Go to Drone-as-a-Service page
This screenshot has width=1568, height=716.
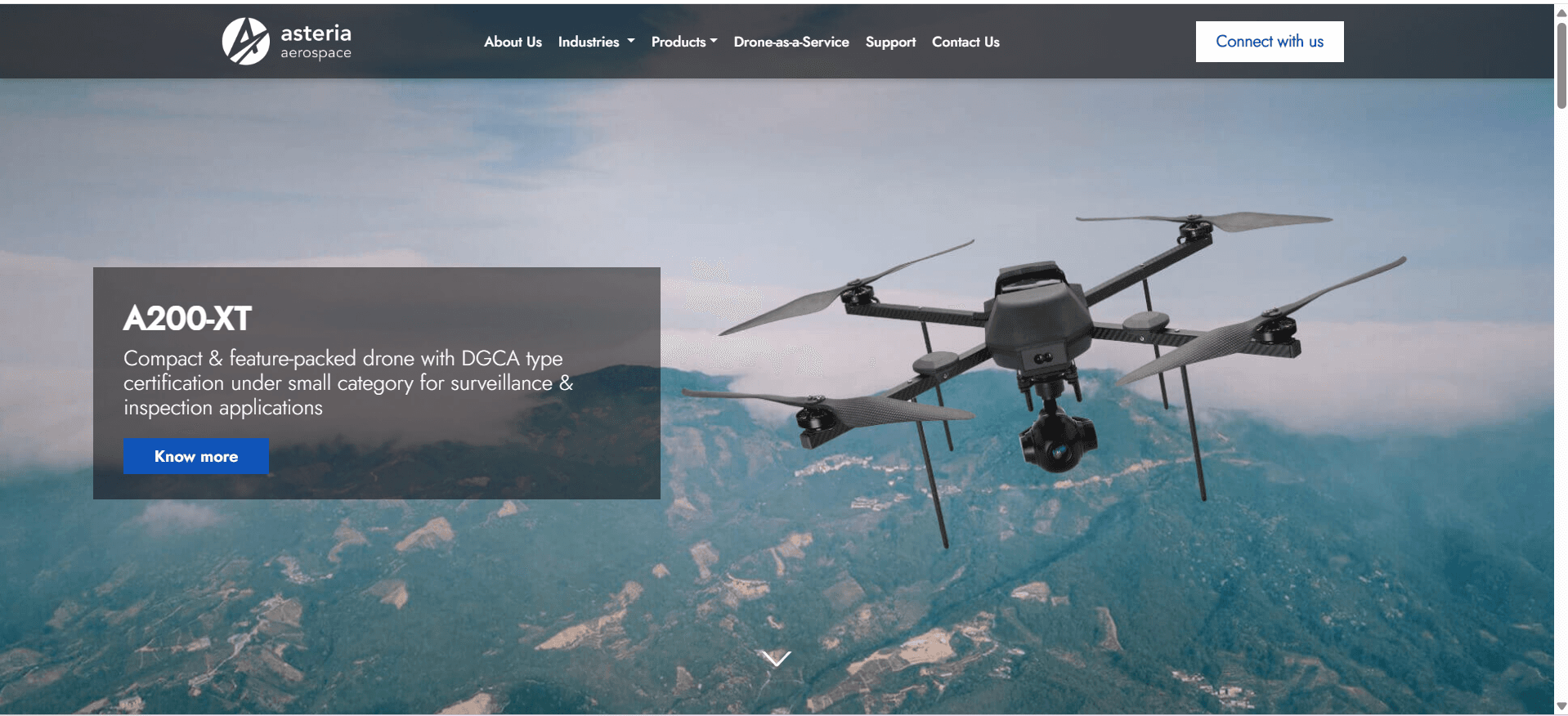pos(791,42)
